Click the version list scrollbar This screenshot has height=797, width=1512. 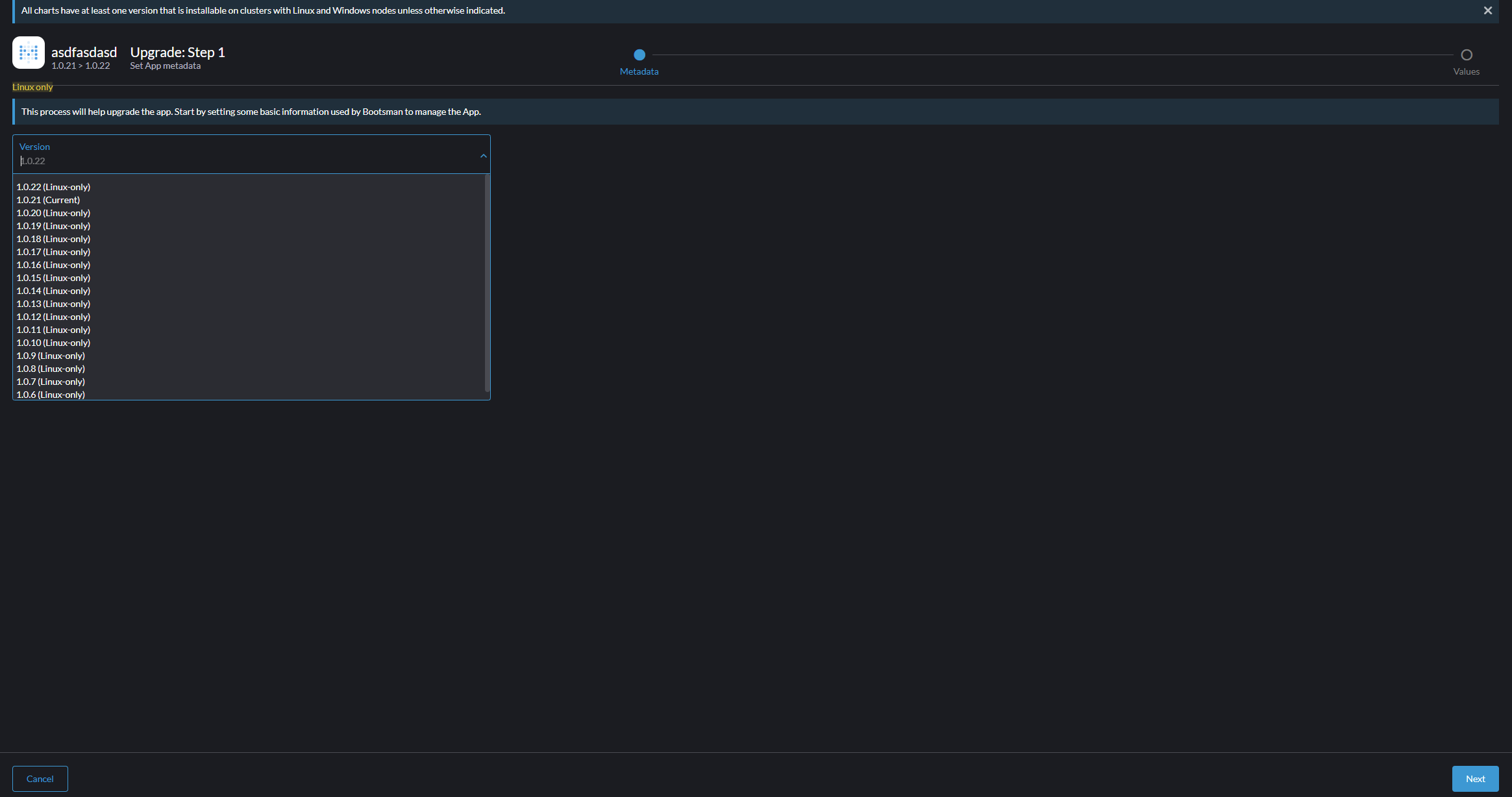[x=487, y=282]
